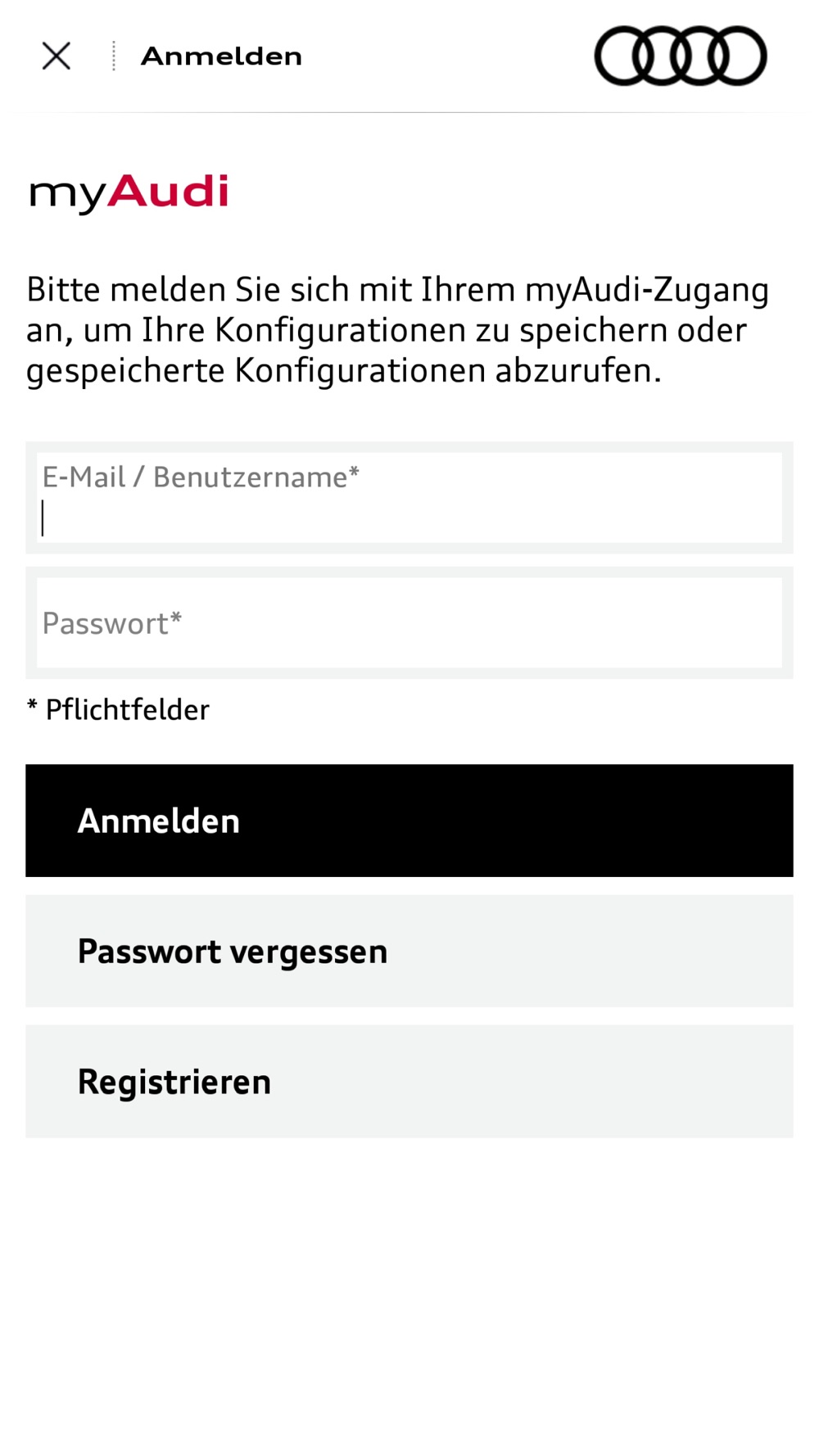Click the empty area below Registrieren

coord(409,1294)
